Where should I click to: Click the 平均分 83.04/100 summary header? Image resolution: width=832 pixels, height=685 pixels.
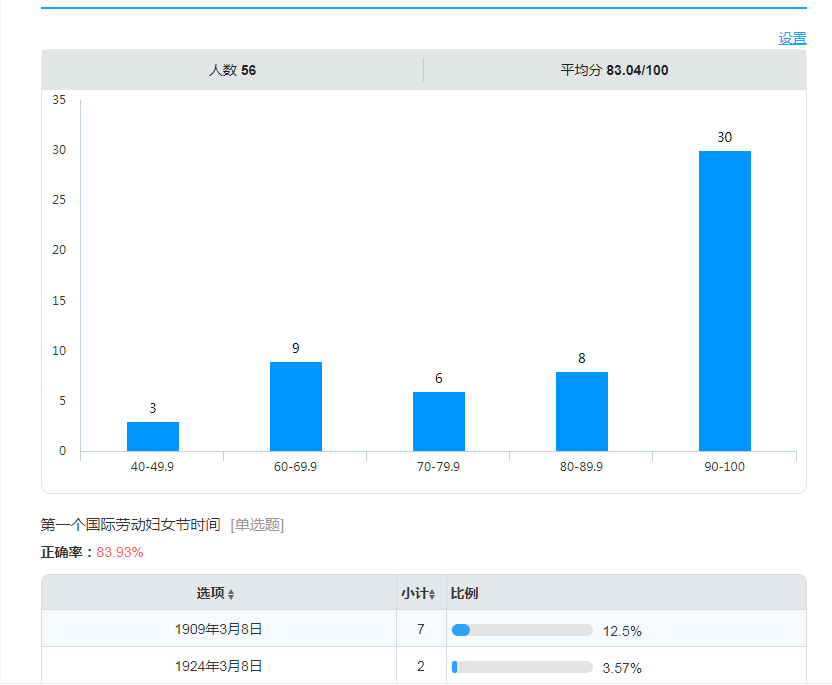614,70
